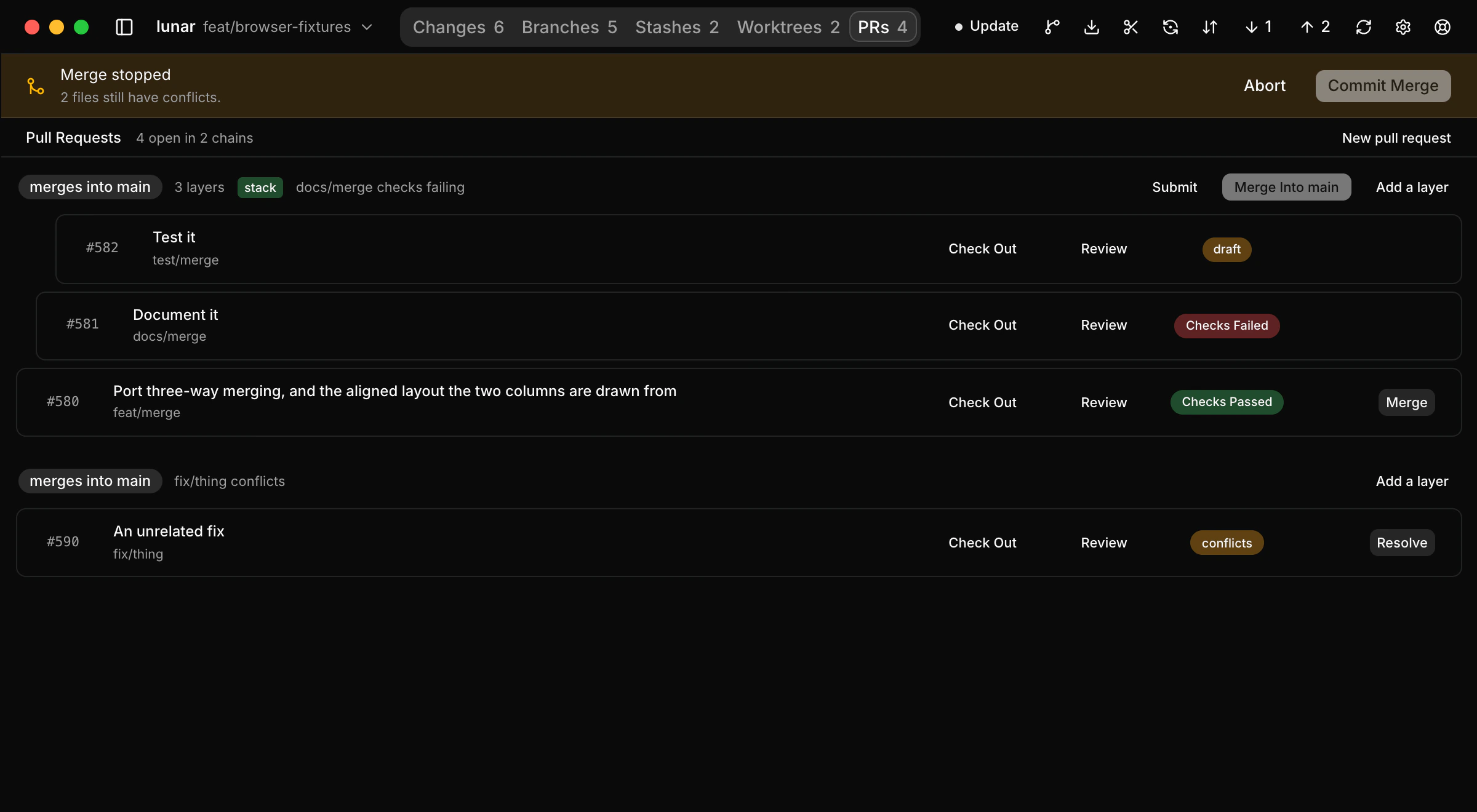The height and width of the screenshot is (812, 1477).
Task: Click the 'lunar' repository name
Action: tap(175, 27)
